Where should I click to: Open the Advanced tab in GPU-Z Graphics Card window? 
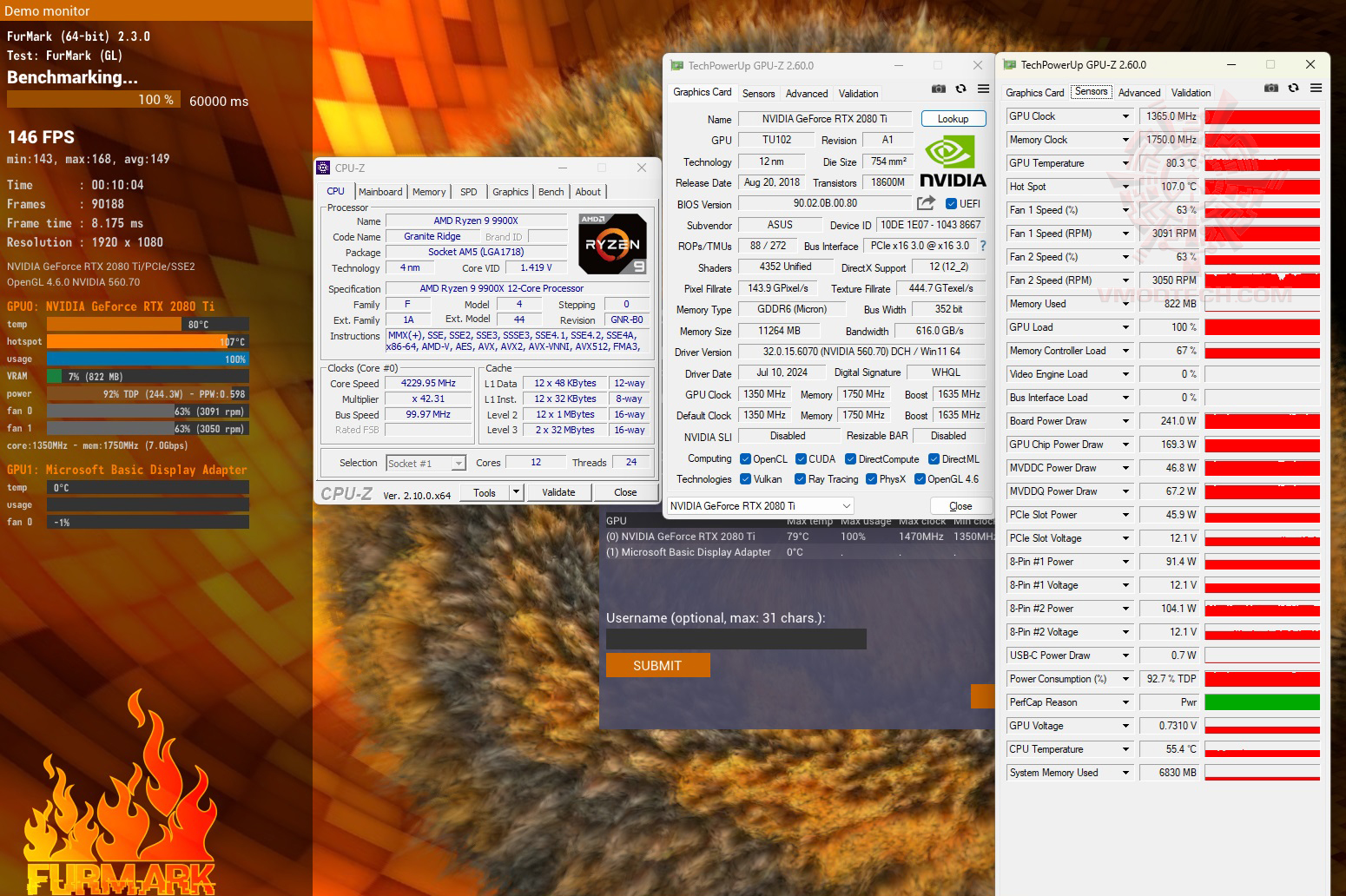(x=807, y=94)
